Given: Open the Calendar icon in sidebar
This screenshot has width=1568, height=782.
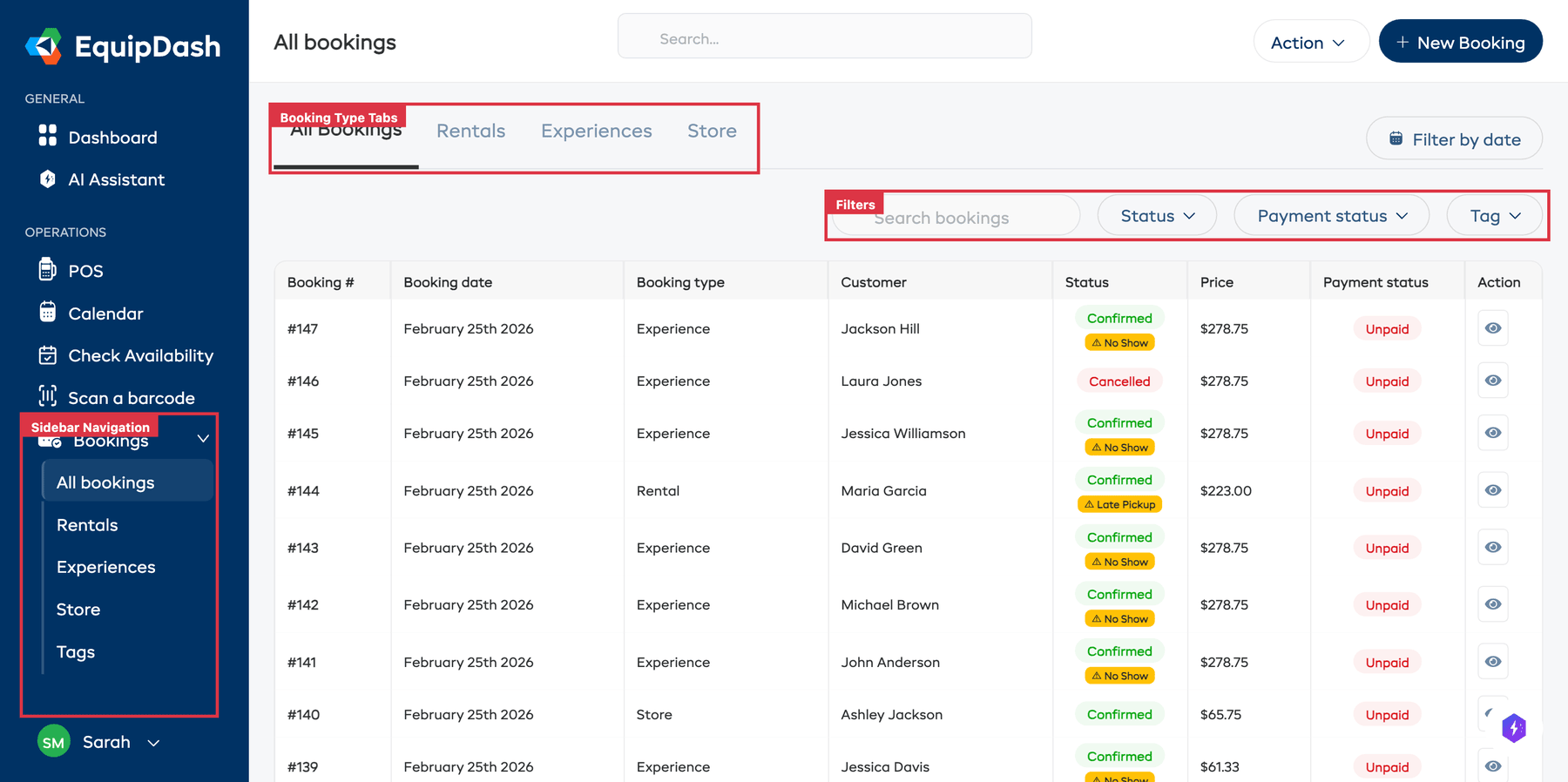Looking at the screenshot, I should coord(48,312).
